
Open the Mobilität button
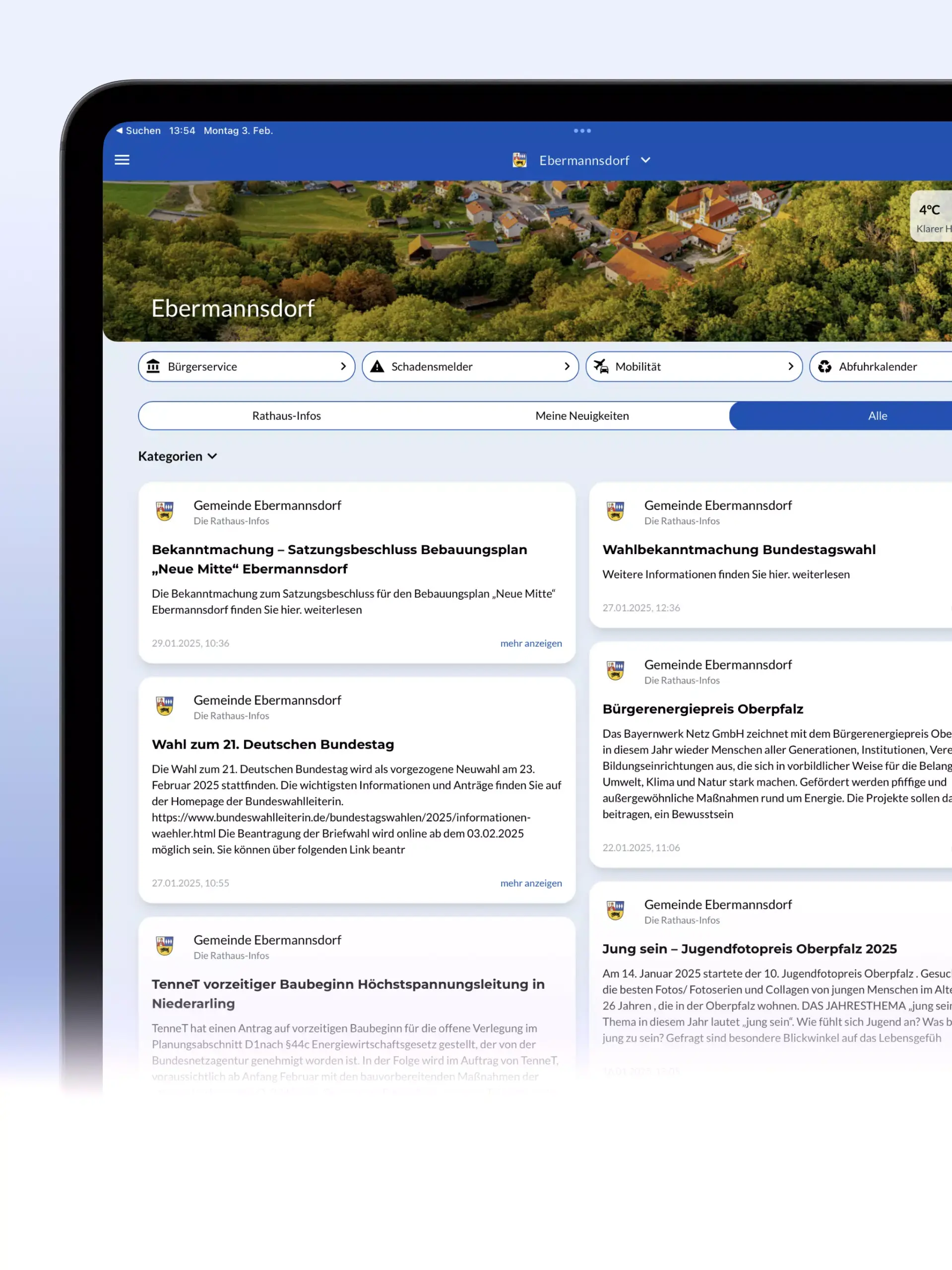point(694,366)
